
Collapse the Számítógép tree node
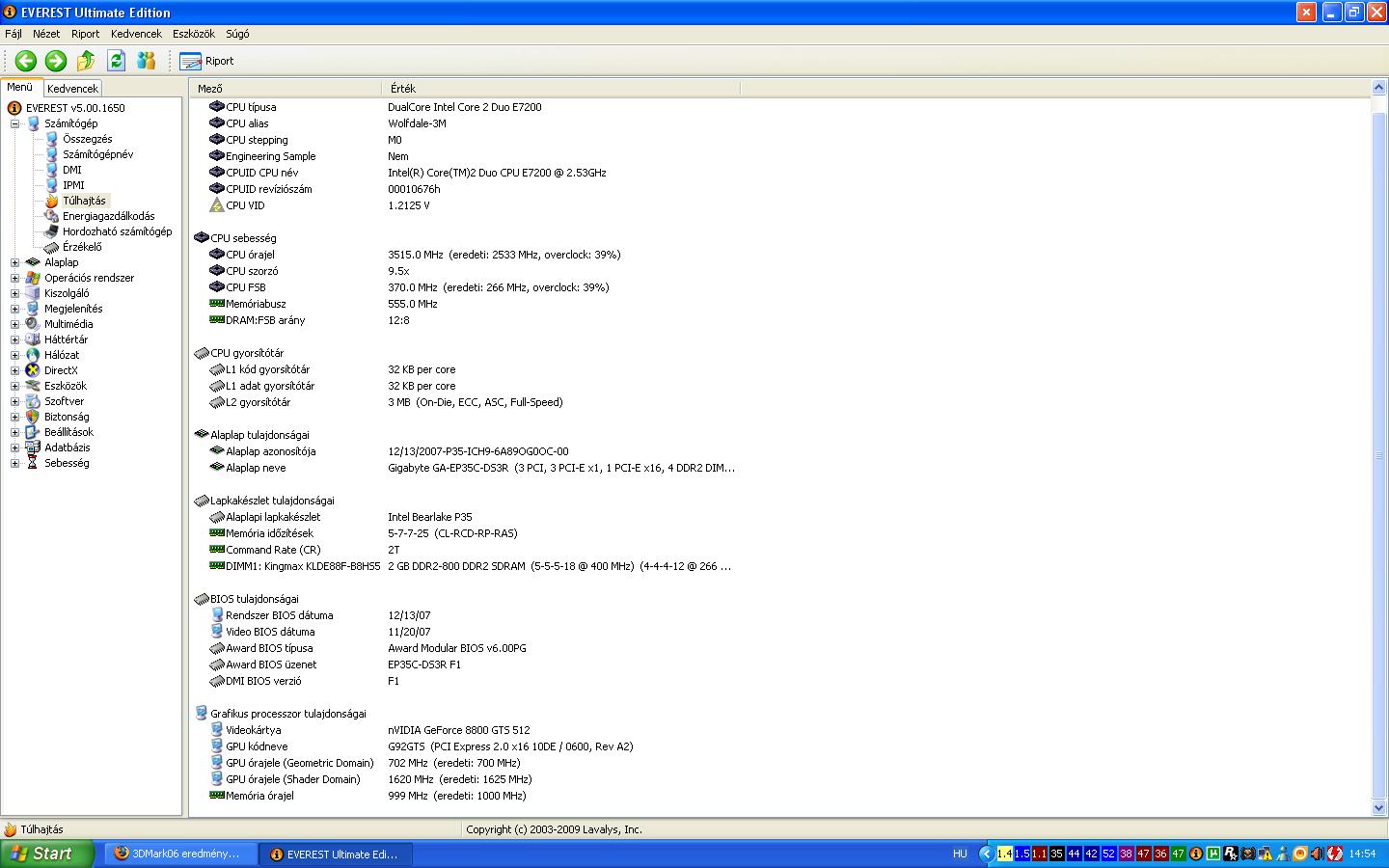click(x=14, y=123)
